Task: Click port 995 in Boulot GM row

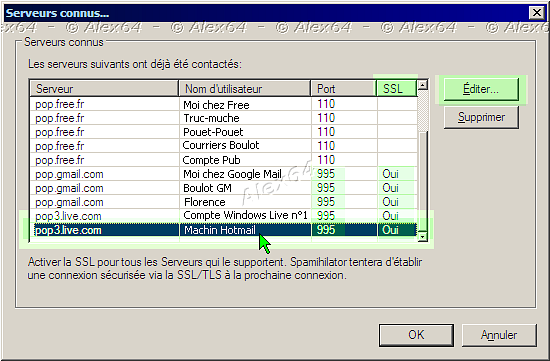Action: pyautogui.click(x=326, y=188)
